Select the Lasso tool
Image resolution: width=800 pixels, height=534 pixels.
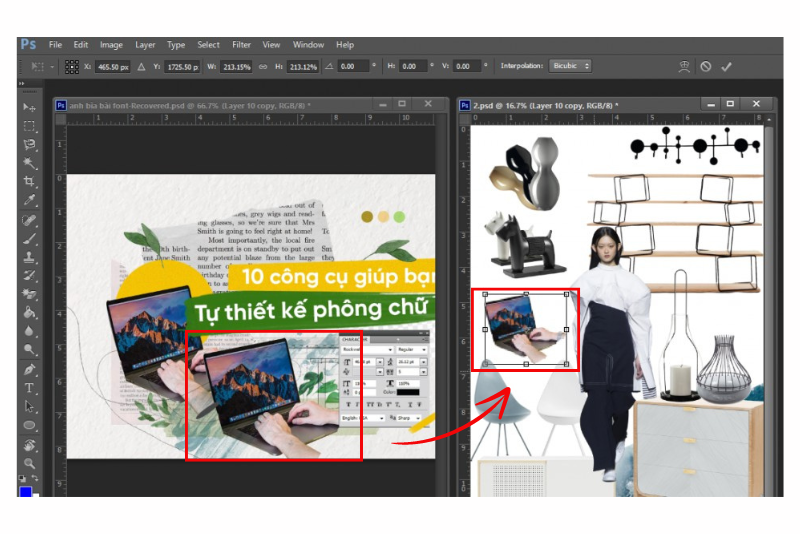[29, 144]
